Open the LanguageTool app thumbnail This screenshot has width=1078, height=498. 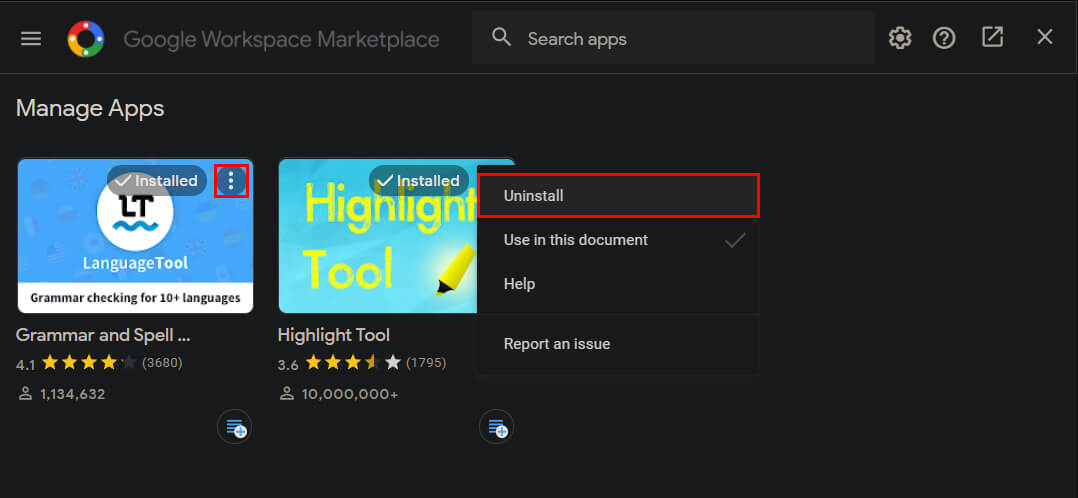click(135, 236)
